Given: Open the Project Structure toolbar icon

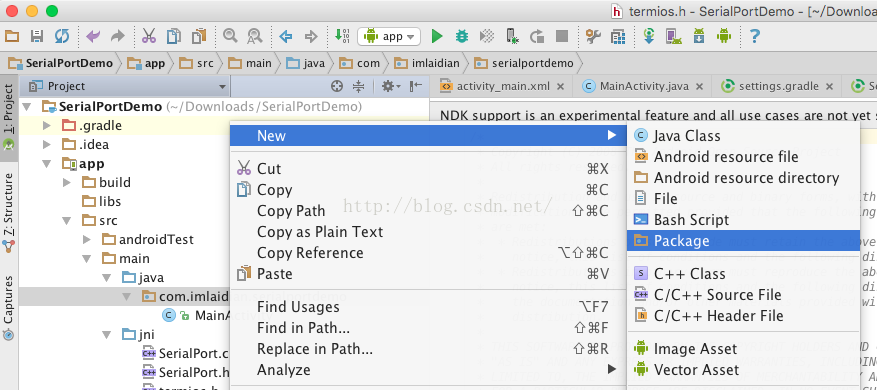Looking at the screenshot, I should pyautogui.click(x=617, y=37).
